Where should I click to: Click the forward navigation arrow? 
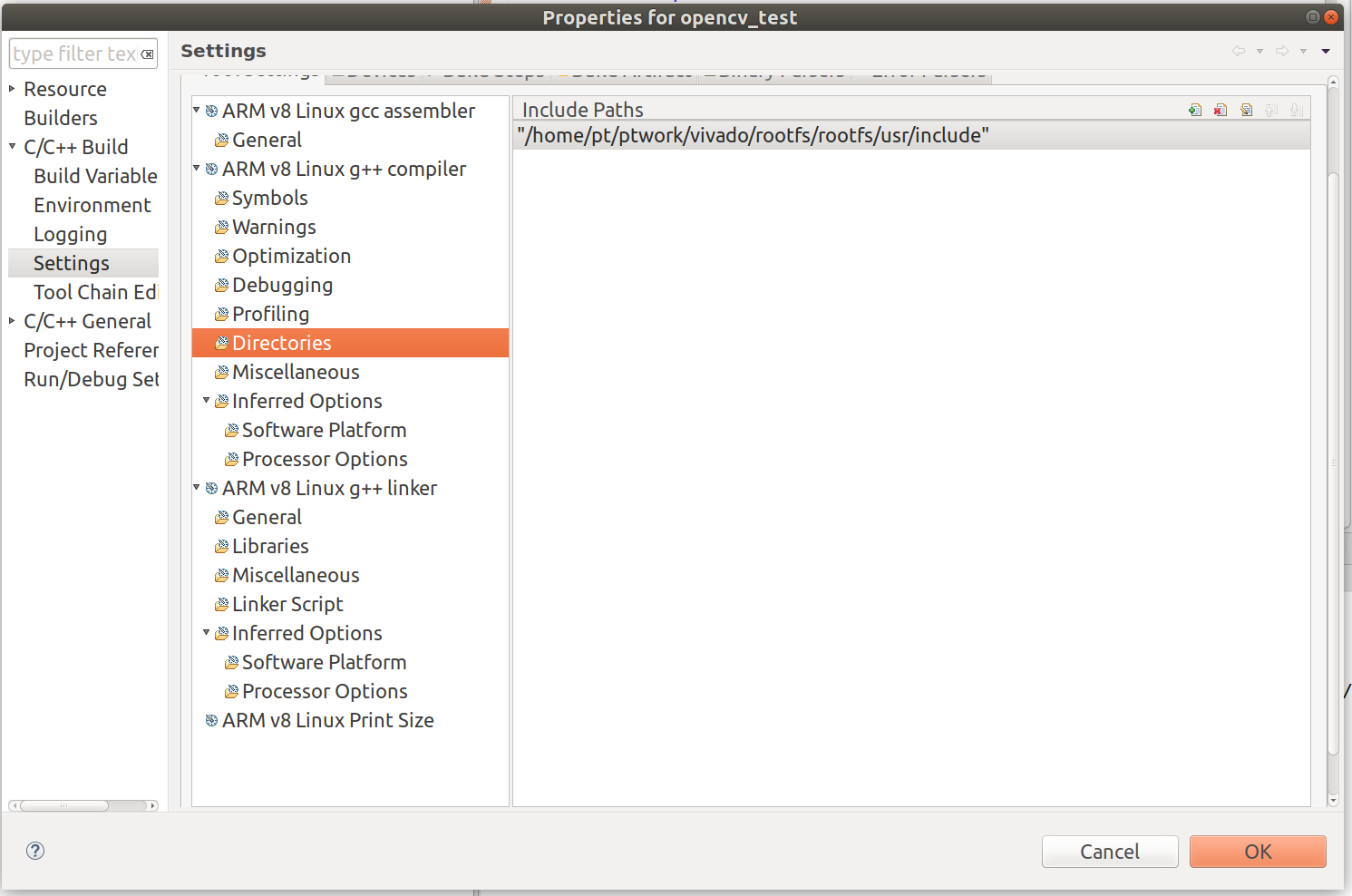click(1282, 51)
